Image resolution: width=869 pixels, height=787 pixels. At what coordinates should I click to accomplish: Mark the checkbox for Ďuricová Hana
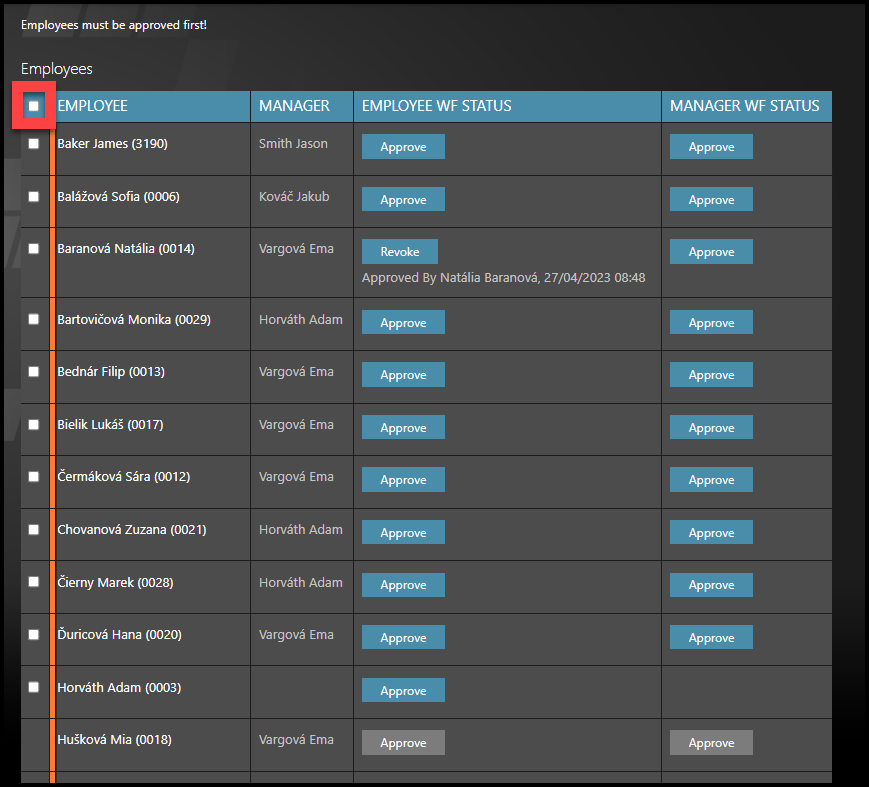pyautogui.click(x=34, y=635)
